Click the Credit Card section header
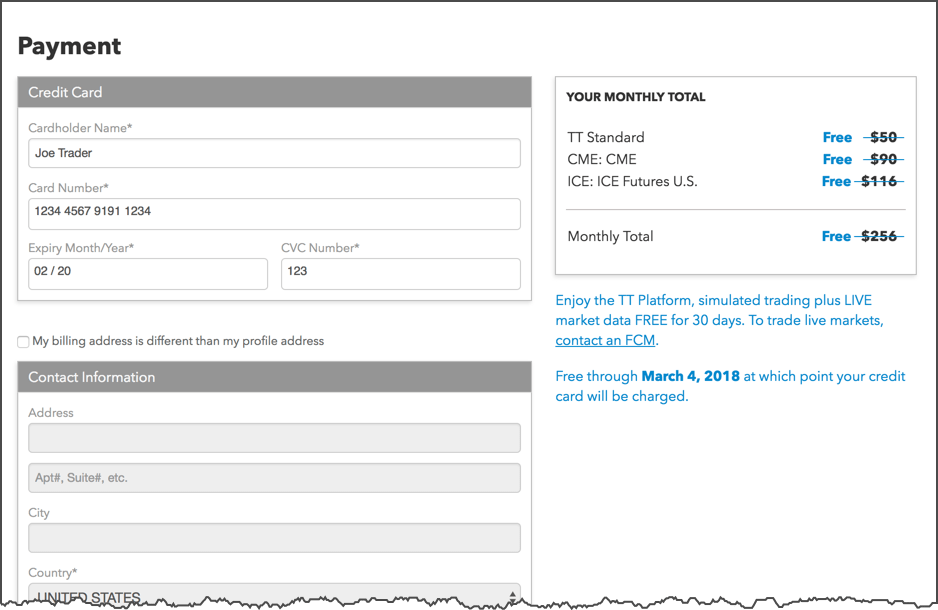938x610 pixels. [274, 92]
